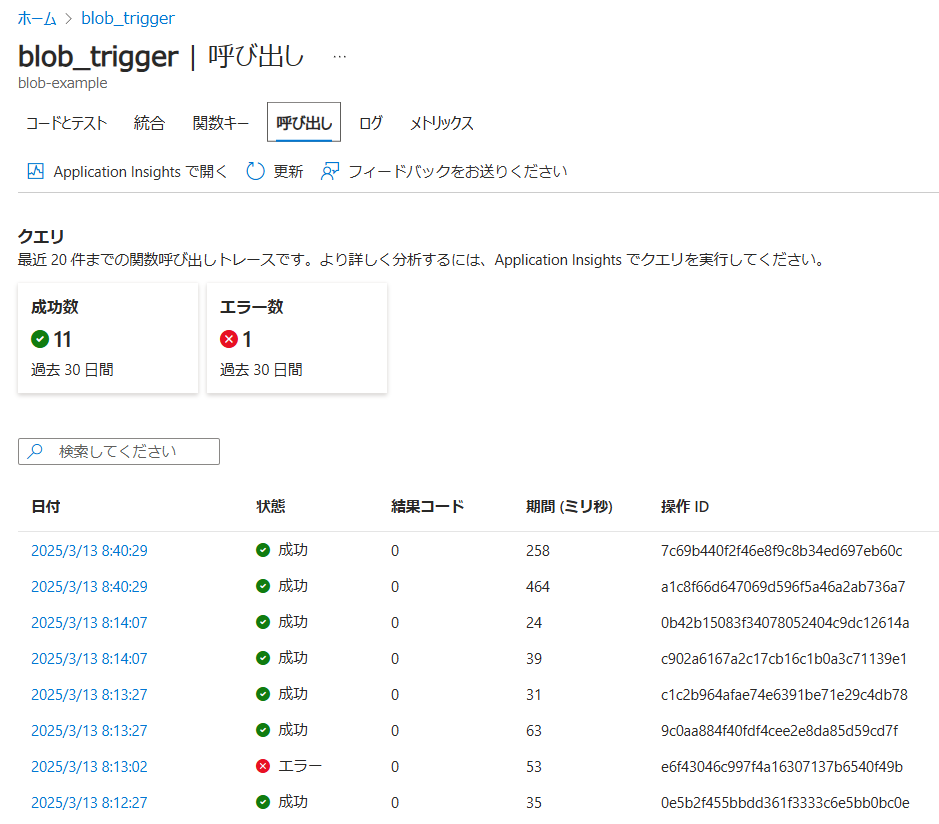Click the 更新 button label

pyautogui.click(x=288, y=171)
